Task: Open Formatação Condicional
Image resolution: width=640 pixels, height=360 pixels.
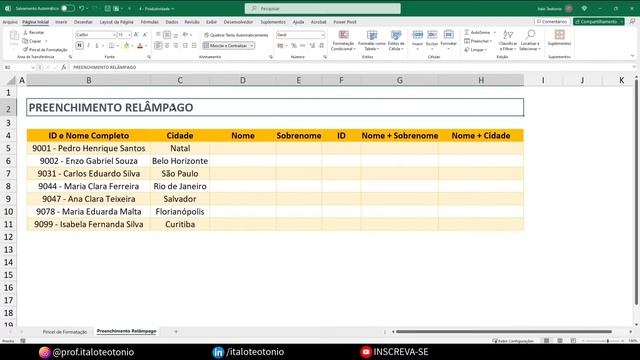Action: click(x=343, y=40)
